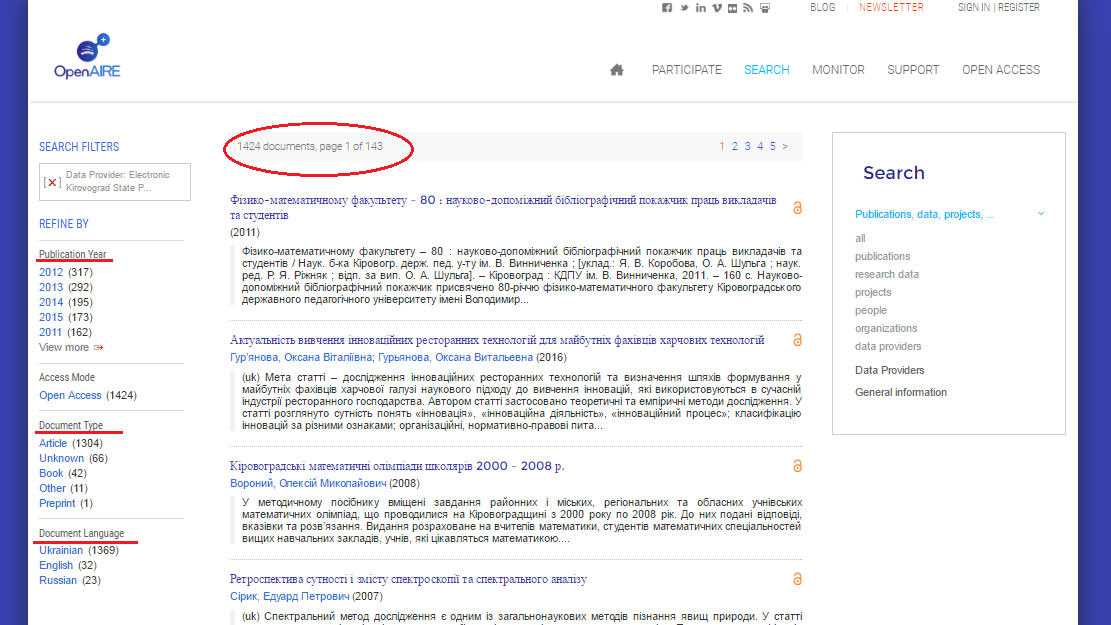Filter results by Preprint document type
Viewport: 1111px width, 625px height.
(56, 502)
